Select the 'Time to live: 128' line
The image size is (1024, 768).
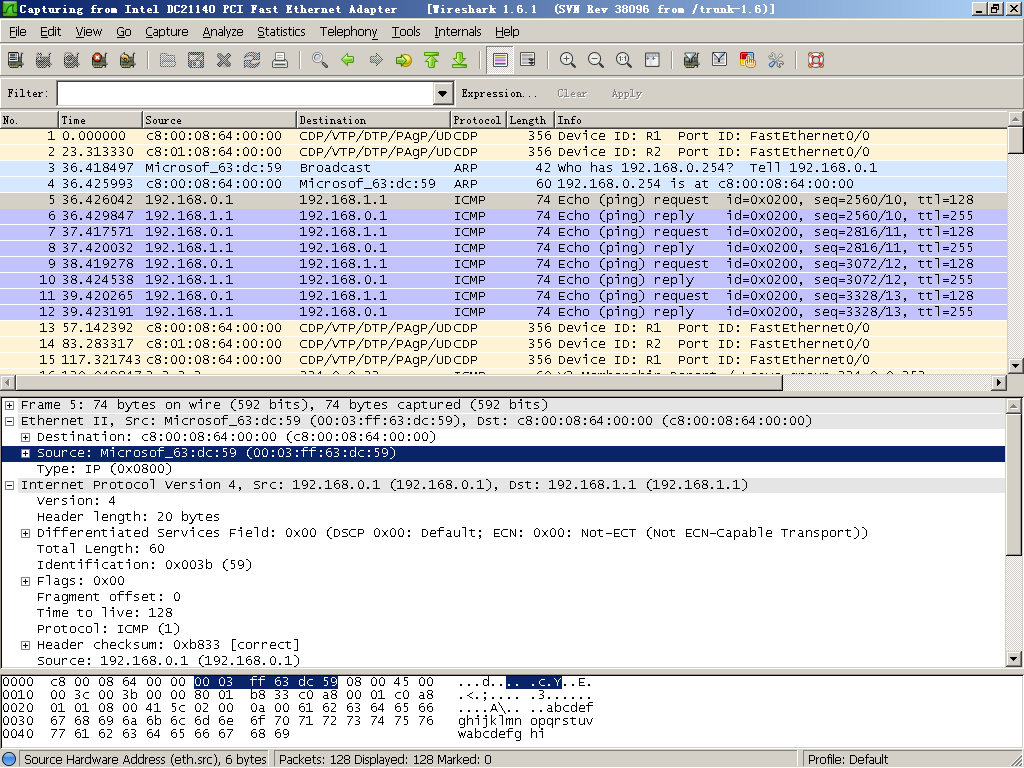104,613
